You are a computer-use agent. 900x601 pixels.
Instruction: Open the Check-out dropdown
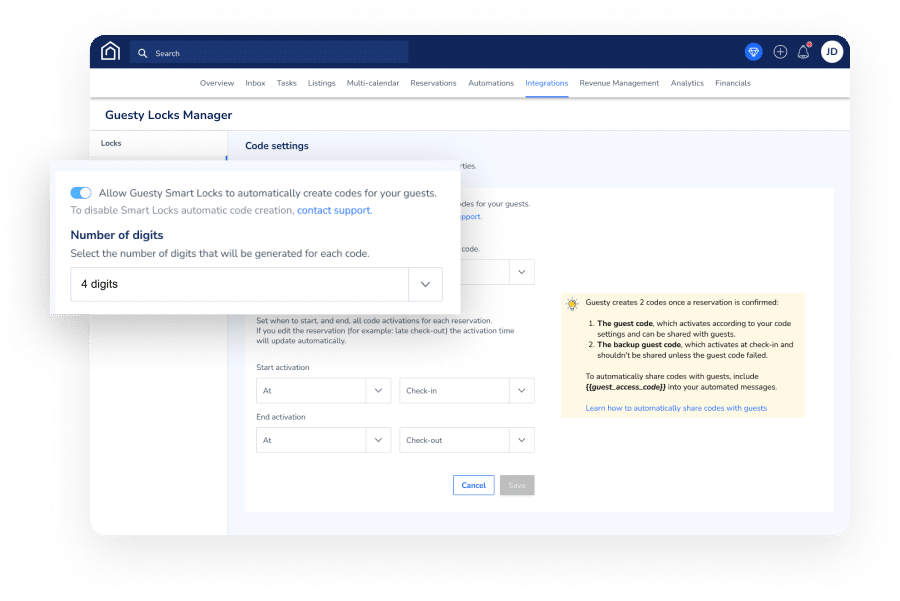(x=467, y=440)
